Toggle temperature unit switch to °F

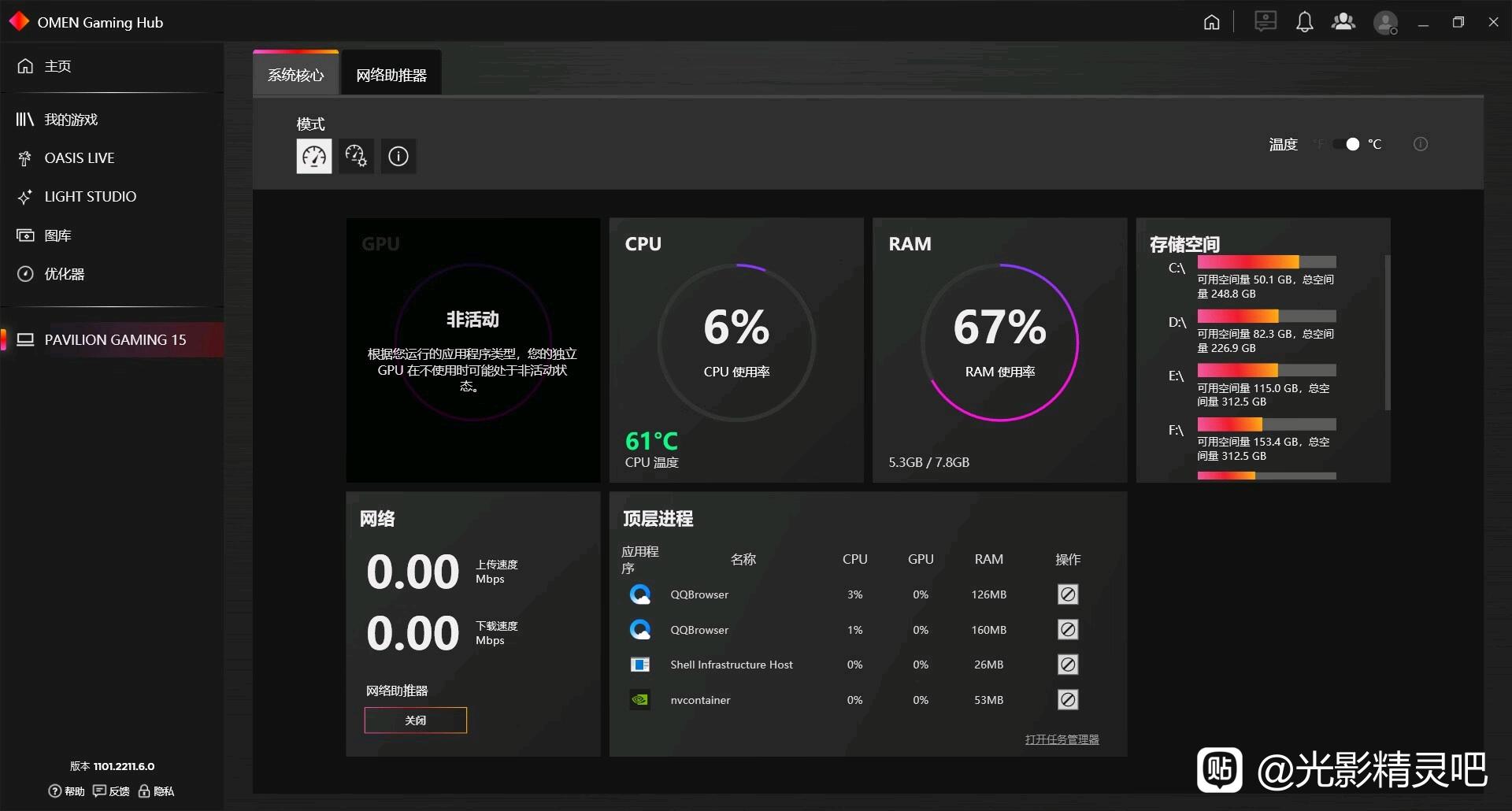(x=1346, y=144)
